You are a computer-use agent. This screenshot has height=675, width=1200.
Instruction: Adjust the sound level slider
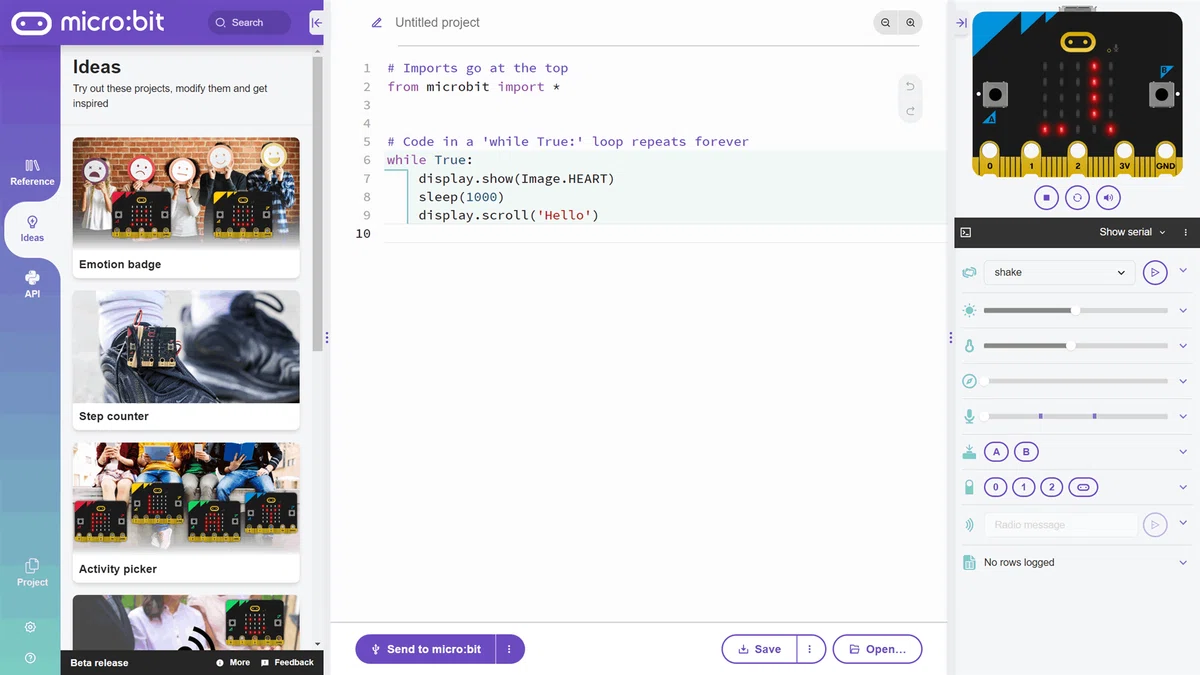pos(1075,416)
